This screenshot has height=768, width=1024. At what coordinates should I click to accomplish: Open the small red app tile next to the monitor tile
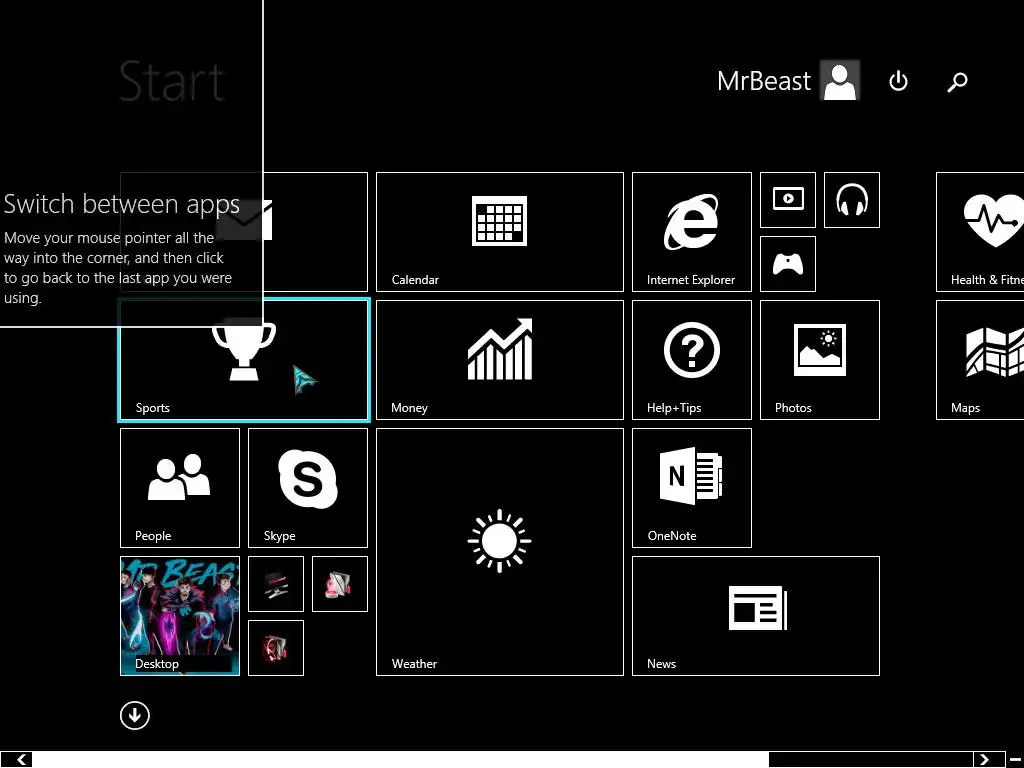(x=340, y=584)
